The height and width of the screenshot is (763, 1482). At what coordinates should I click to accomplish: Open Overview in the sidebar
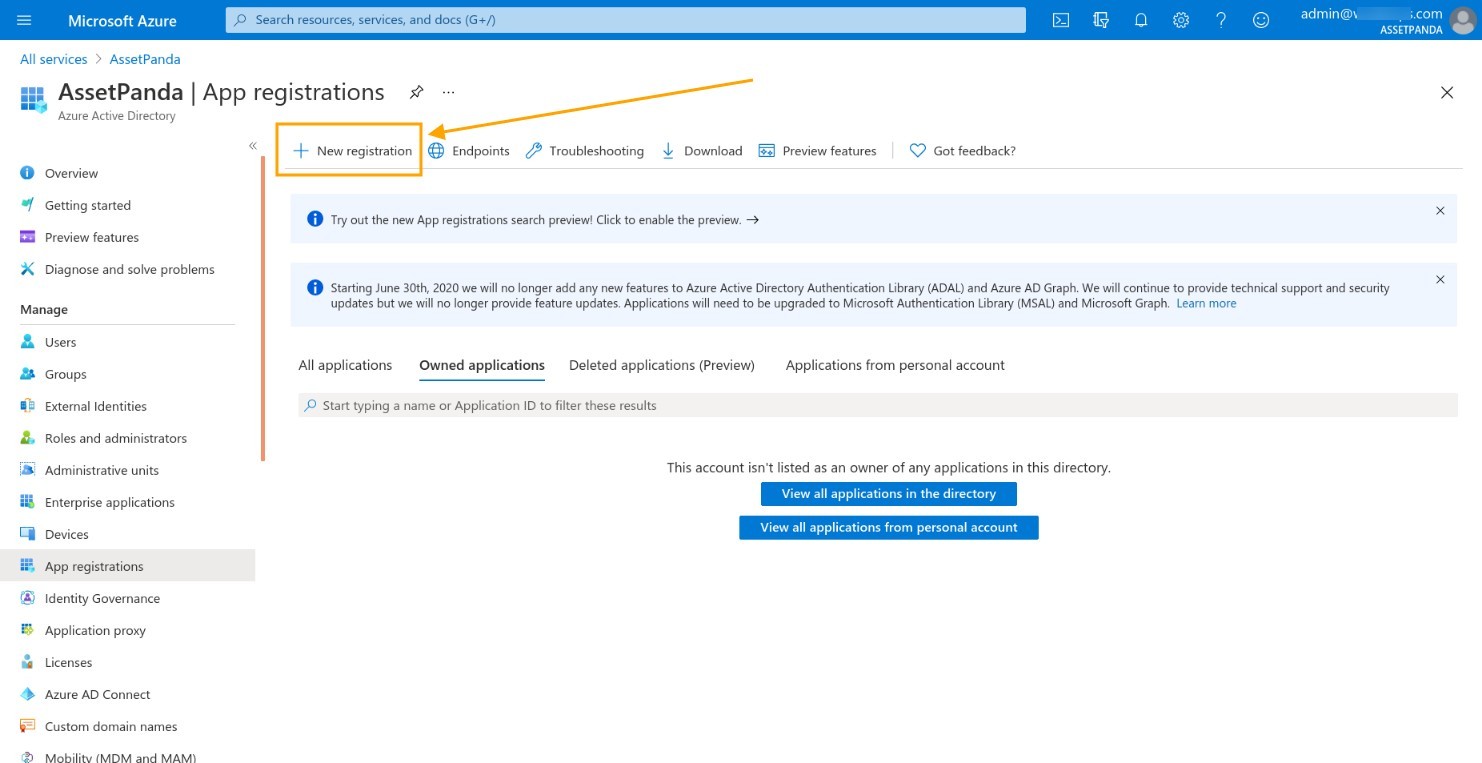click(x=71, y=173)
